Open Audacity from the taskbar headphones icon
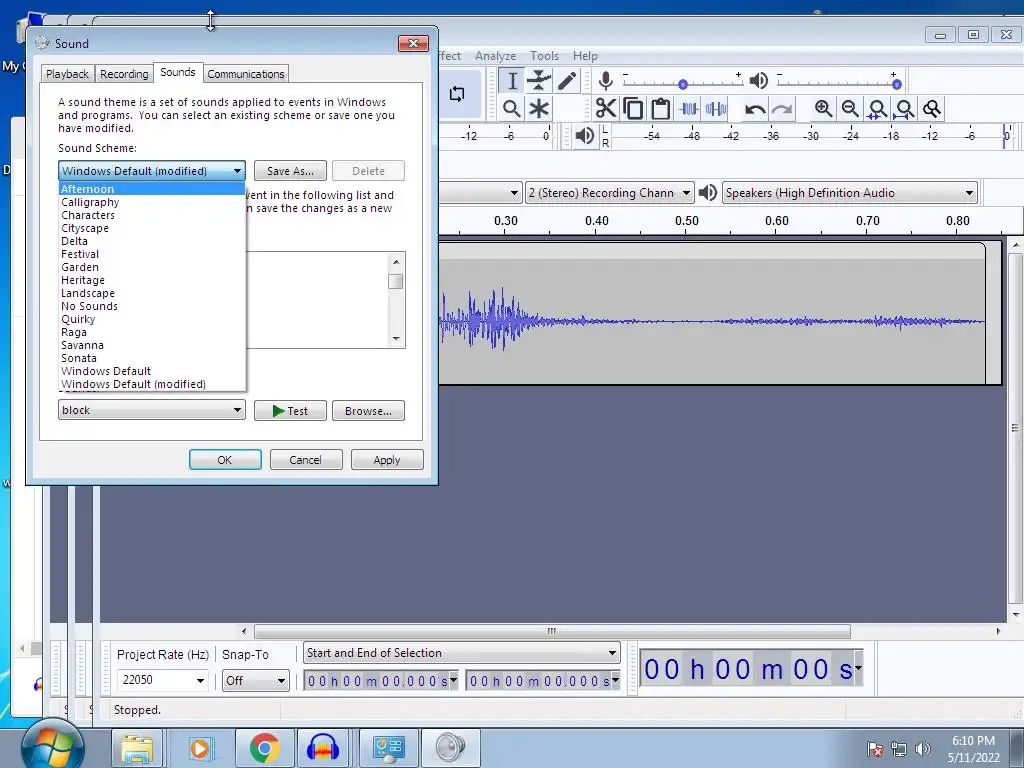This screenshot has height=768, width=1024. pyautogui.click(x=323, y=748)
